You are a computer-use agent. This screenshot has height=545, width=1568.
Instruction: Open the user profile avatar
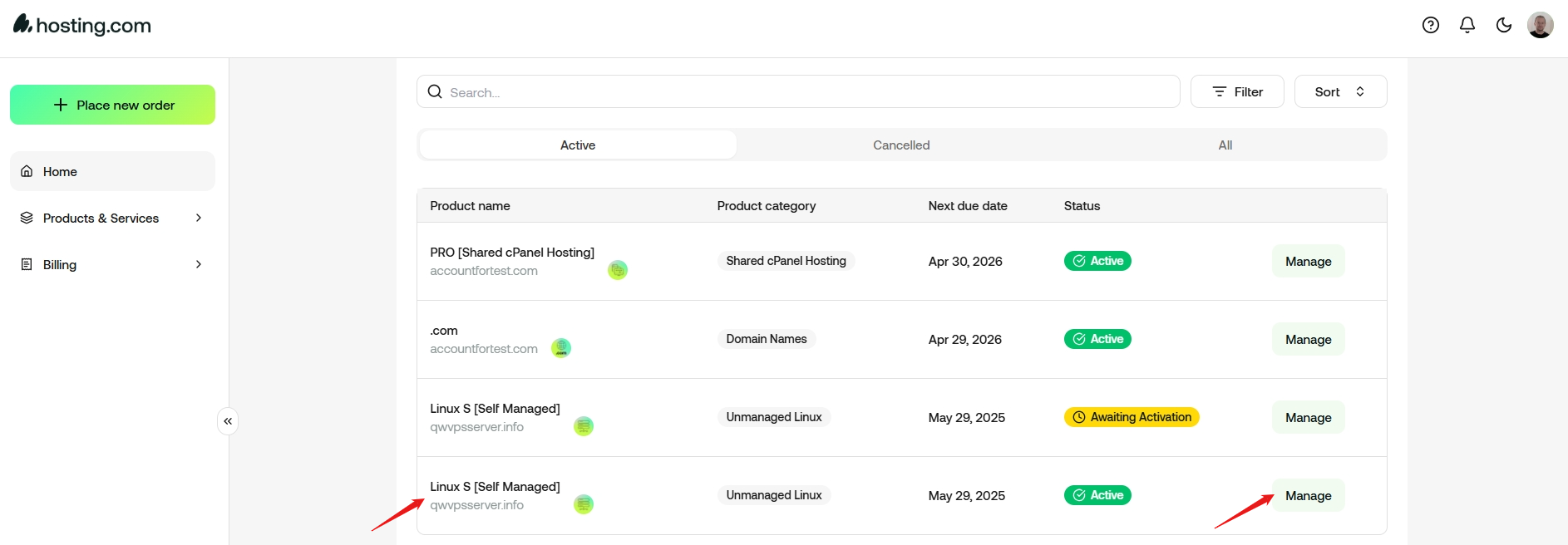point(1541,25)
